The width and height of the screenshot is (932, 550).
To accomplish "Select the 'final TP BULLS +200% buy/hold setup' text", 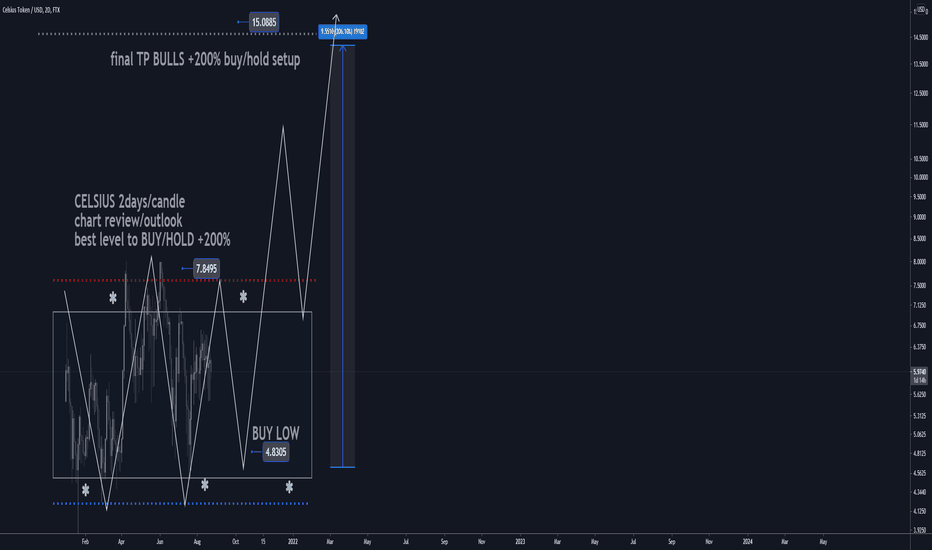I will 205,59.
